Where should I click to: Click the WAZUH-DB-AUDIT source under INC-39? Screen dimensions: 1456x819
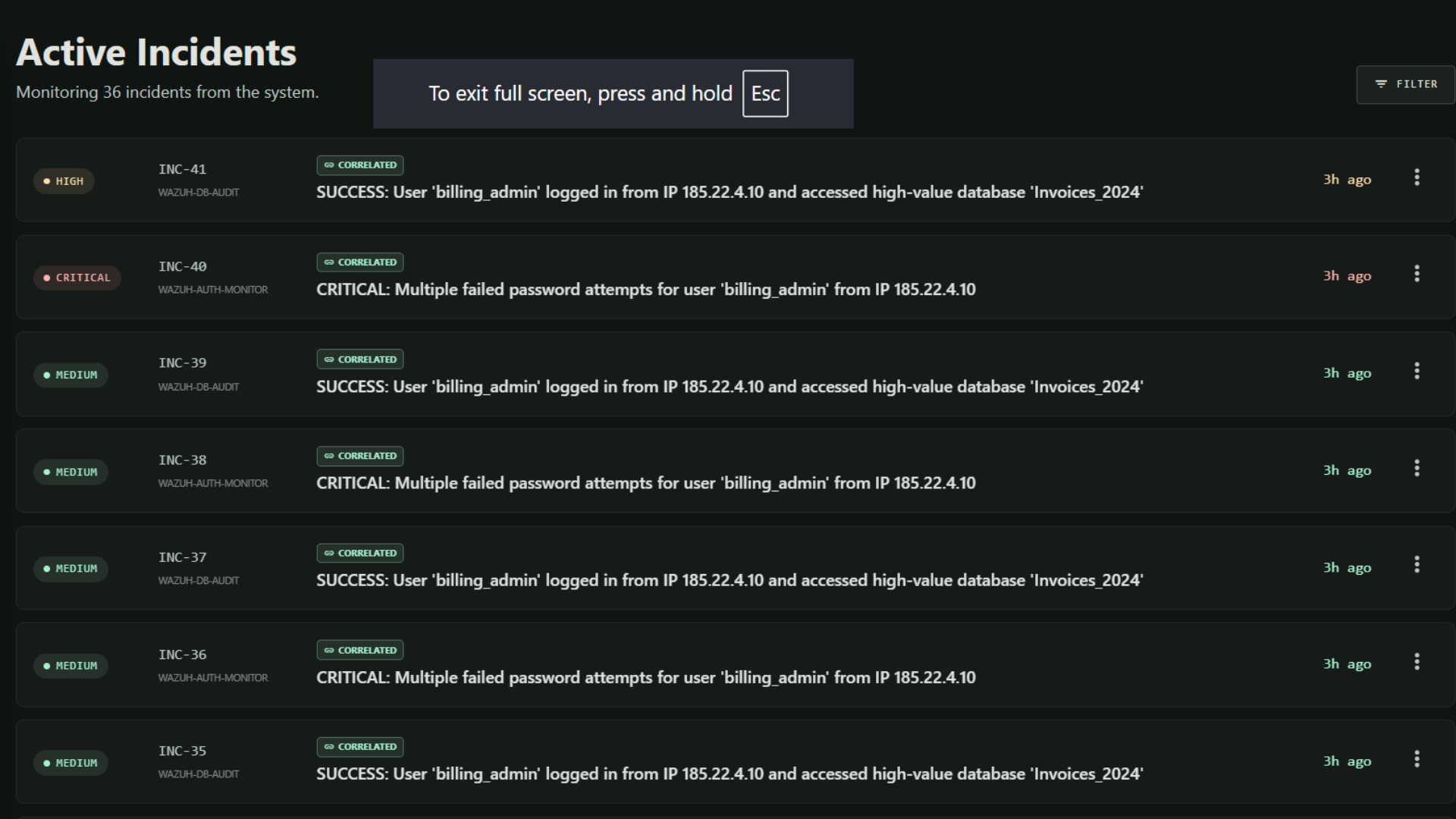(199, 387)
